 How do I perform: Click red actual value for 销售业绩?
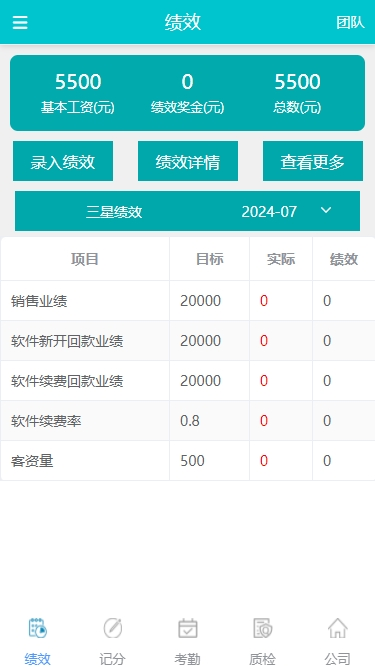tap(264, 301)
